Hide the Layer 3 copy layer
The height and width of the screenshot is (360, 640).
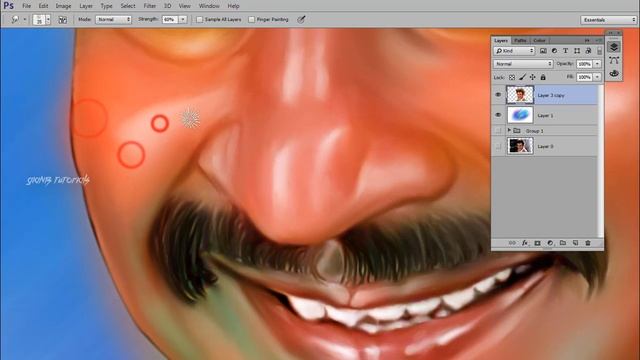[498, 95]
